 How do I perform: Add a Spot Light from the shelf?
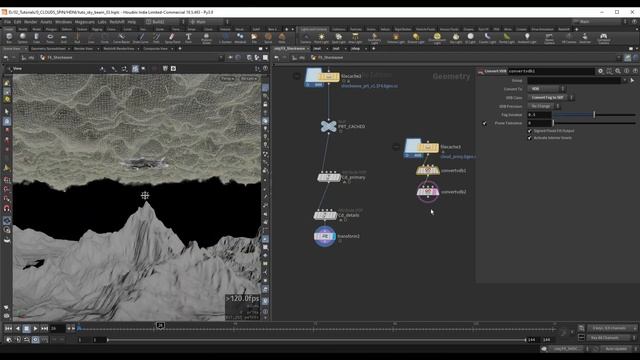[338, 38]
